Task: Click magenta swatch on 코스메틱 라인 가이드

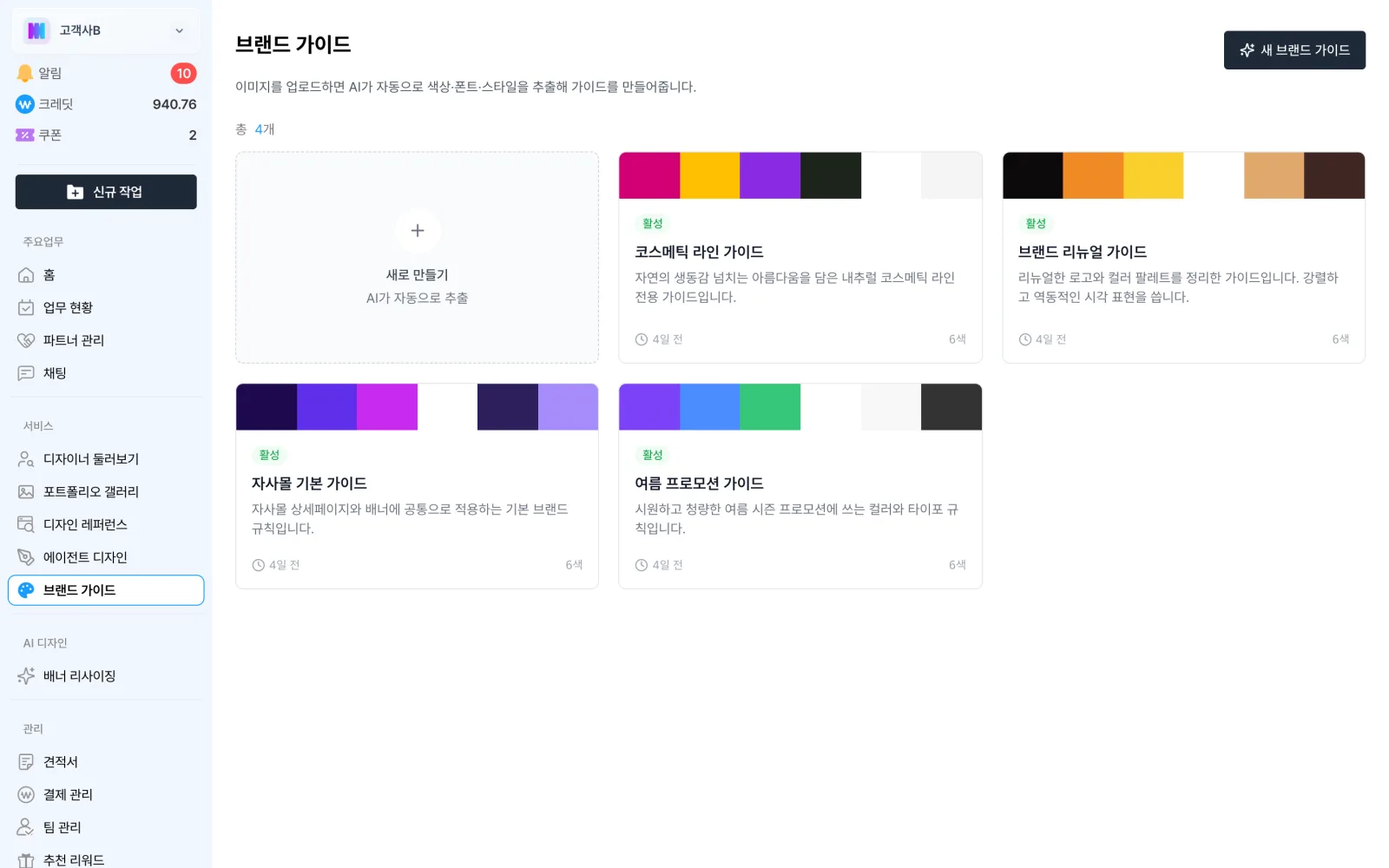Action: [649, 175]
